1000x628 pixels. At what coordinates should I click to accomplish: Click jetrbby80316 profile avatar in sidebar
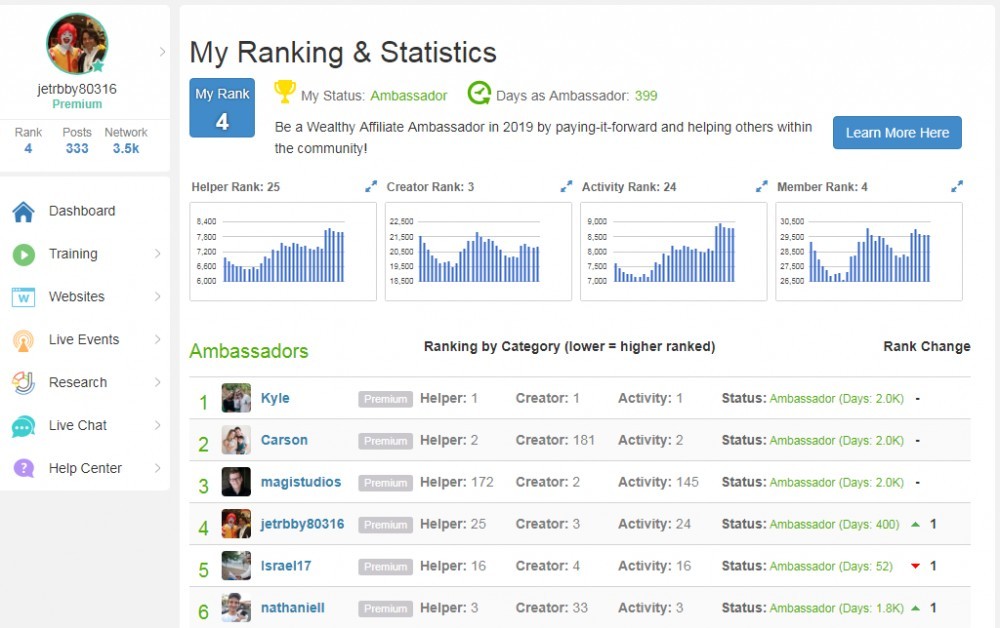tap(77, 44)
